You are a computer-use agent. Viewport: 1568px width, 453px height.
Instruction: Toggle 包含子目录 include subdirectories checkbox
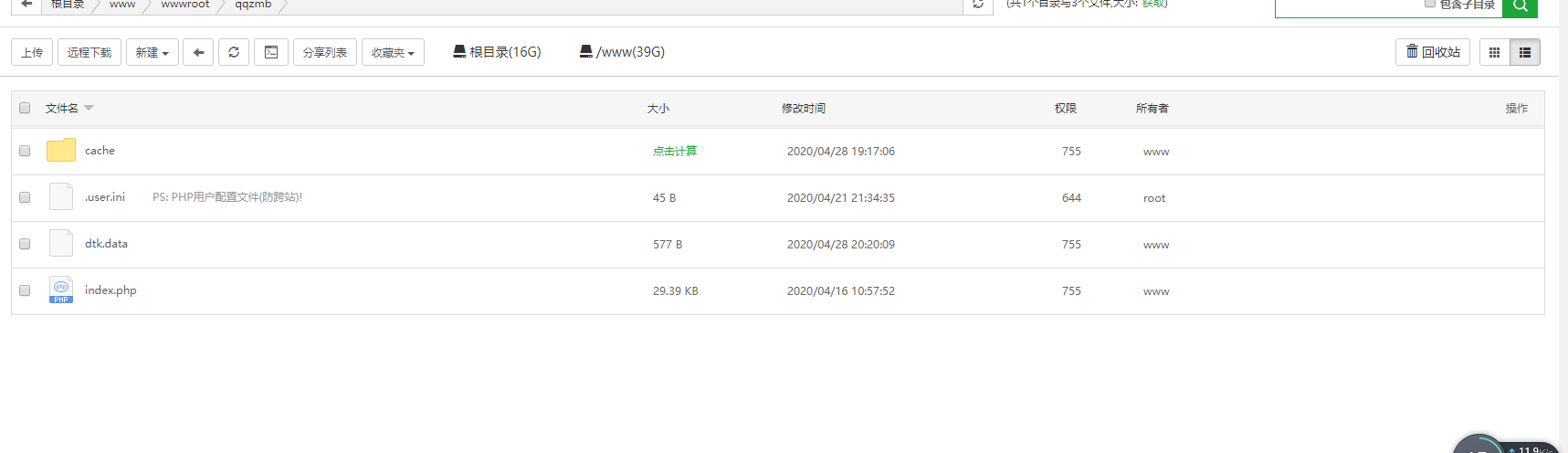1430,4
